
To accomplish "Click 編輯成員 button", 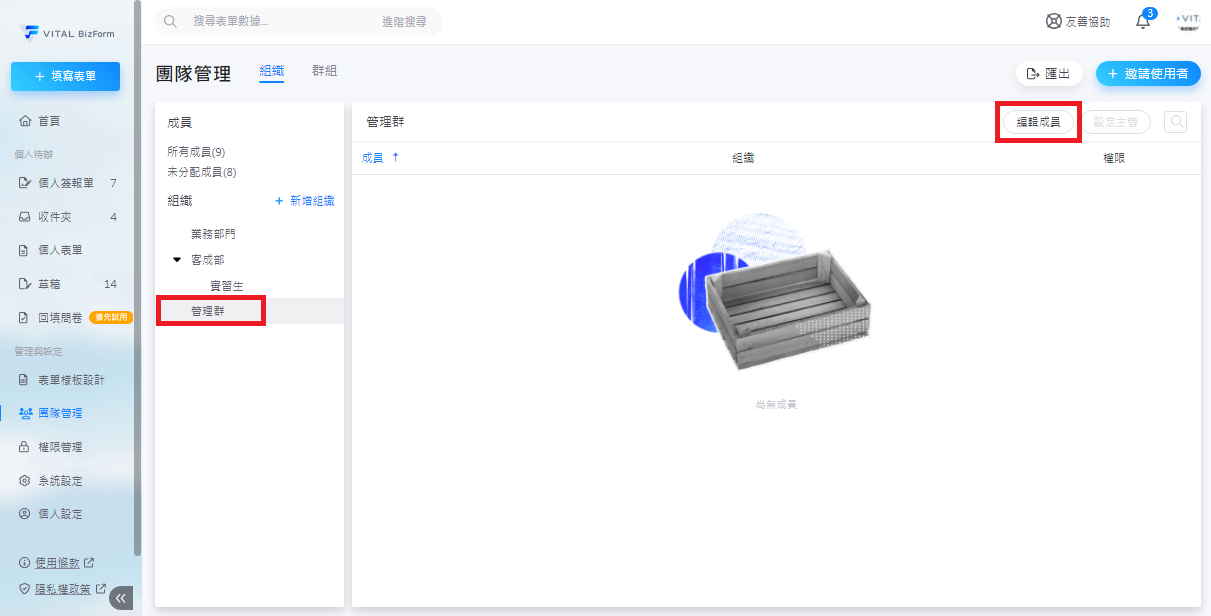I will [x=1038, y=122].
